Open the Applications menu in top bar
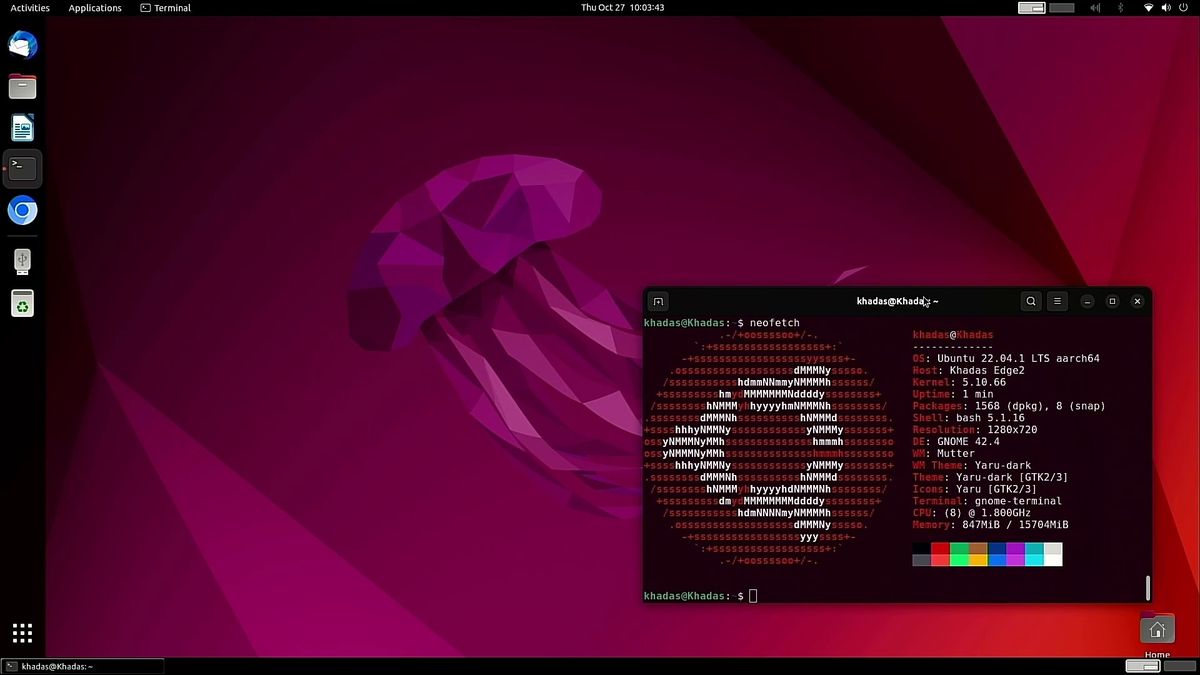The image size is (1200, 675). pyautogui.click(x=95, y=8)
